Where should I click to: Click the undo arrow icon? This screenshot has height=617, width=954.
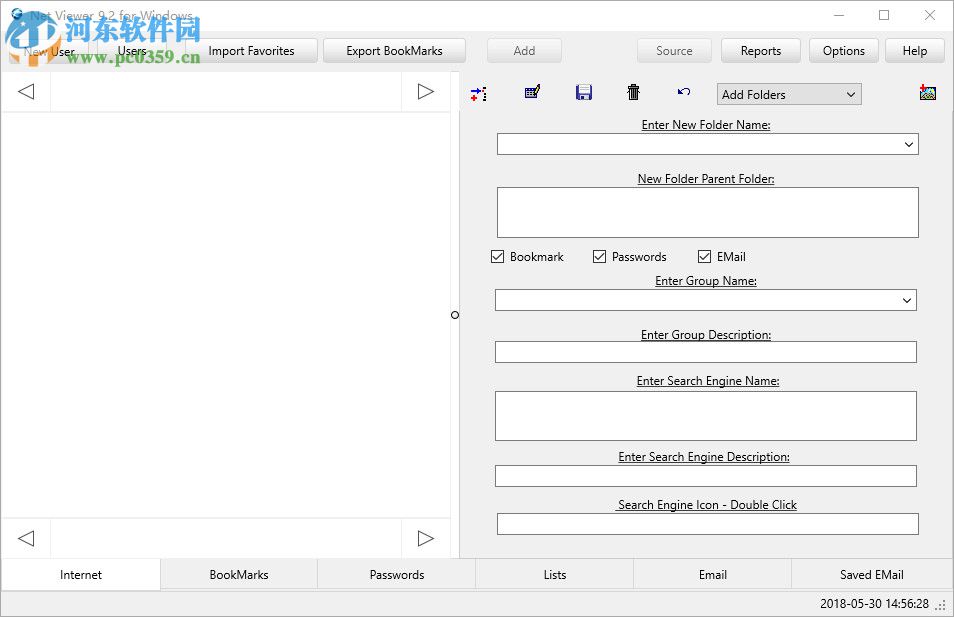684,92
